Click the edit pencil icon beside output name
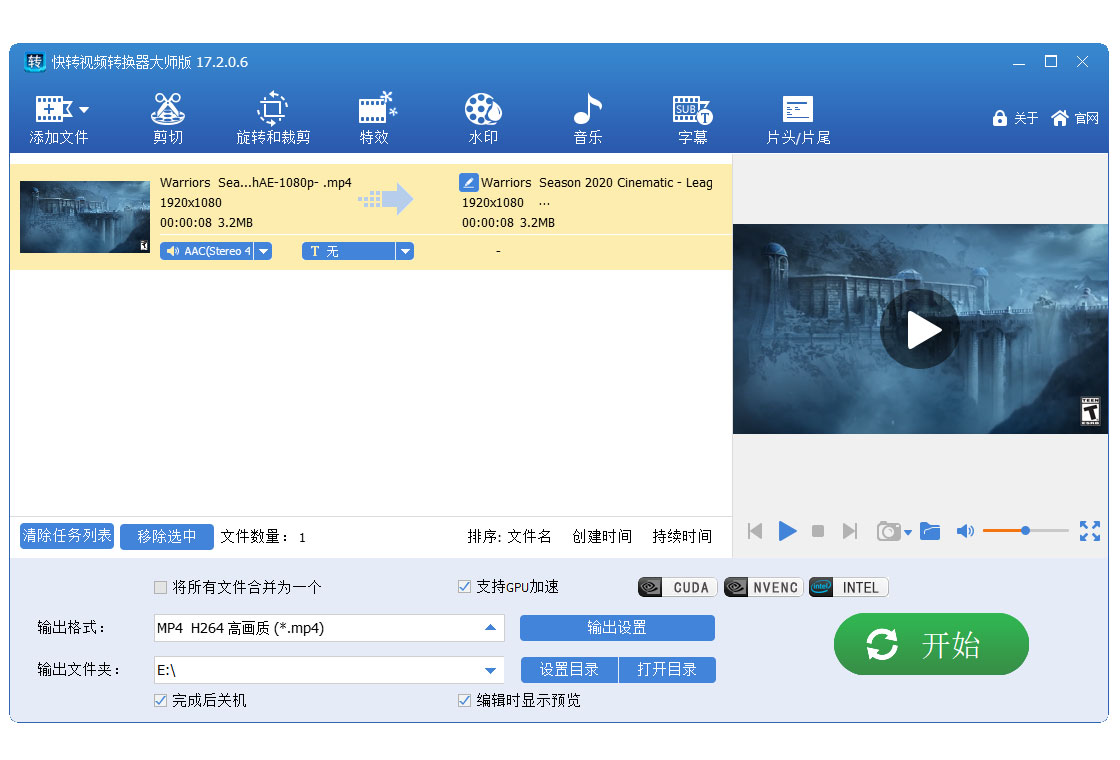 coord(468,182)
